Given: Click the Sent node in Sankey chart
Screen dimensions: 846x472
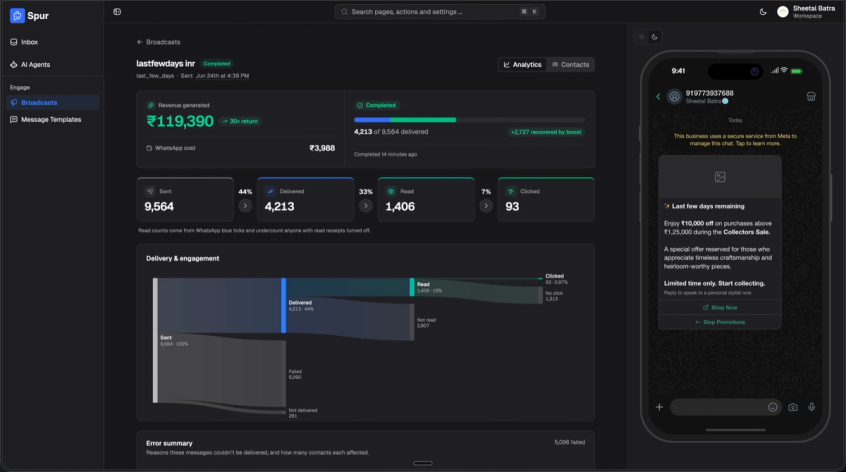Looking at the screenshot, I should pyautogui.click(x=155, y=340).
